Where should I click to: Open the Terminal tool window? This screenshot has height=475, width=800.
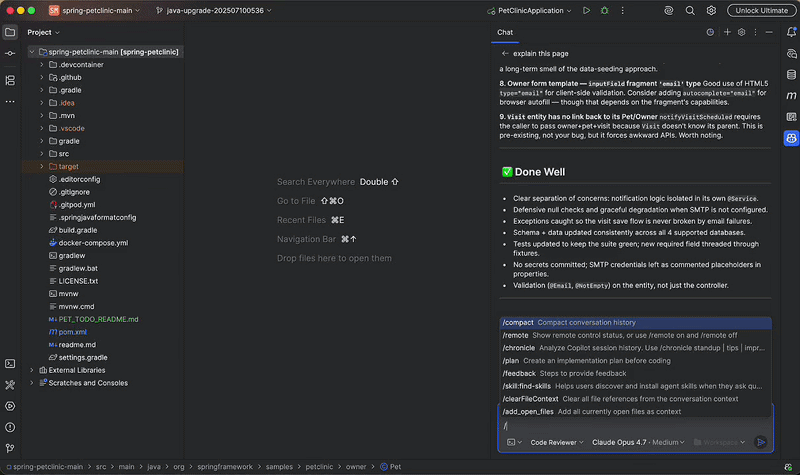tap(10, 364)
